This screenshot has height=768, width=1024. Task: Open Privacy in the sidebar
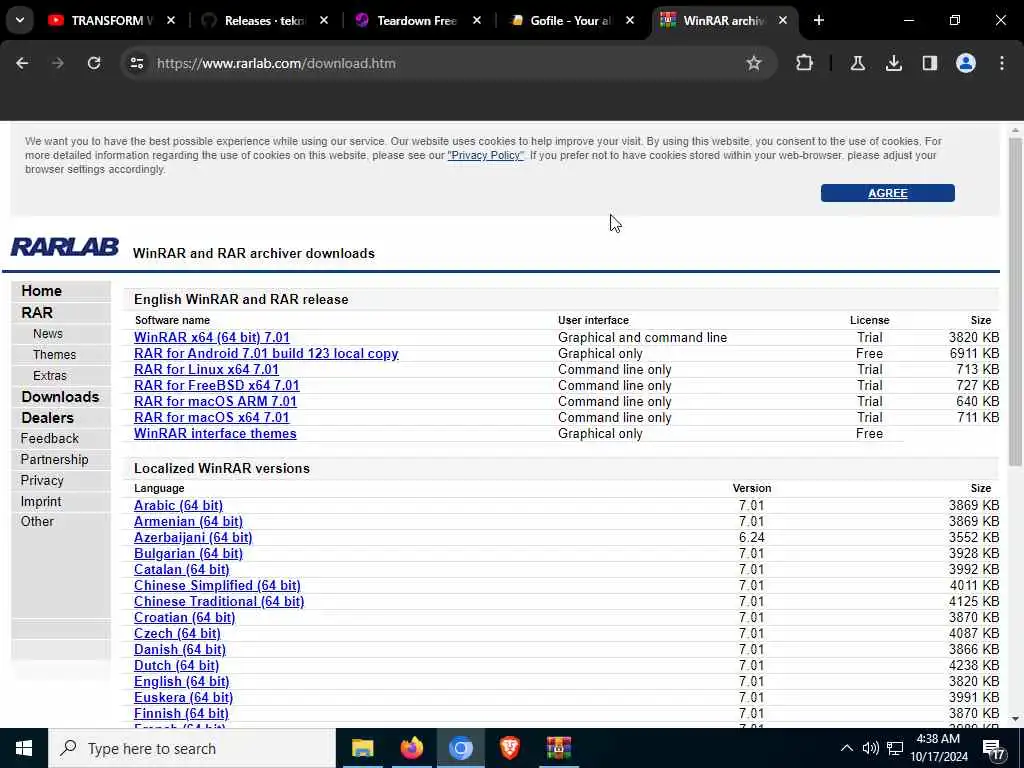coord(42,481)
